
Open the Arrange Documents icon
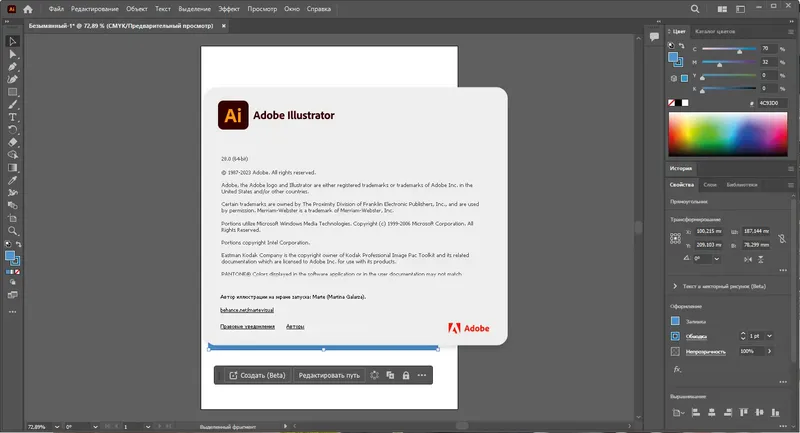(x=722, y=9)
